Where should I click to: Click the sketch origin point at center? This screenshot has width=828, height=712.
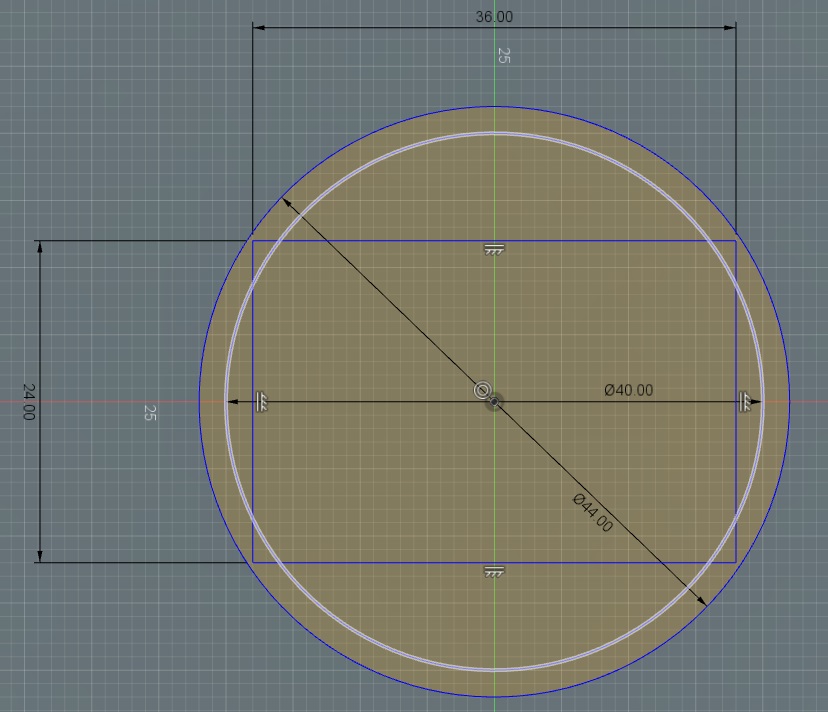click(x=494, y=402)
